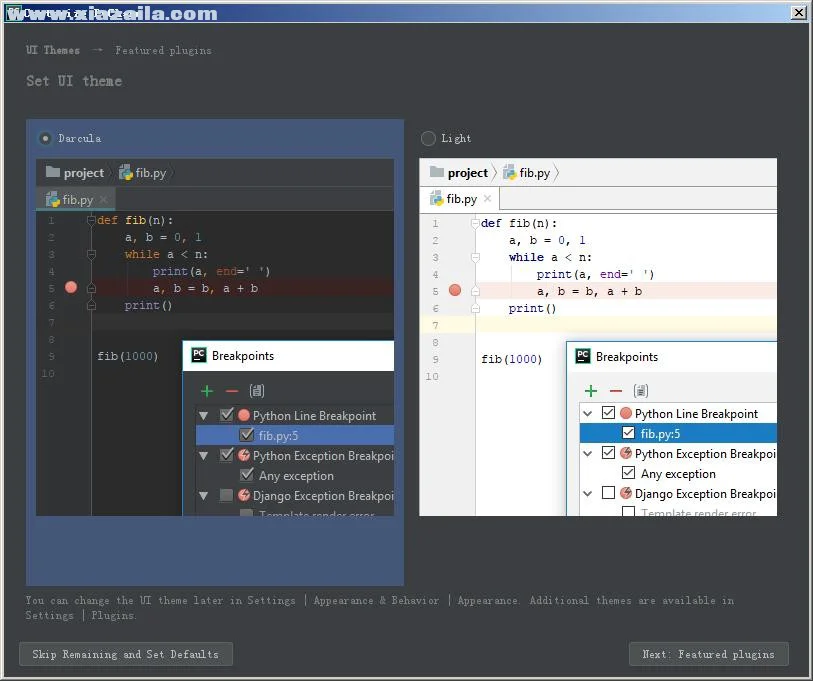Click lightning icon beside Django Exception Breakpoint, Darcula
The image size is (813, 681).
[x=244, y=495]
